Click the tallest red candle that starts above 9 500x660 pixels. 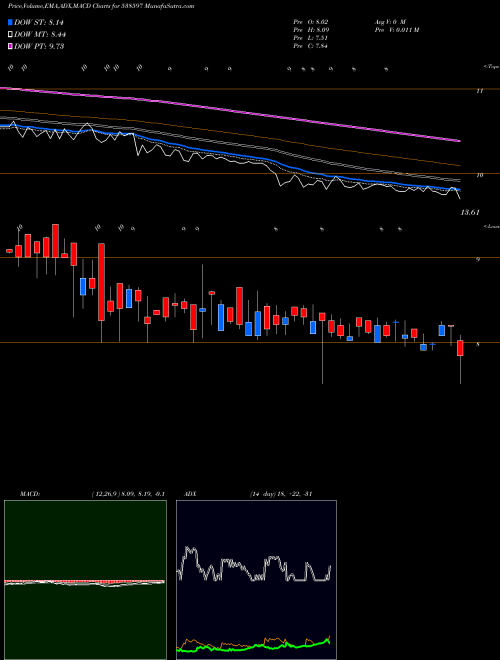[x=101, y=282]
